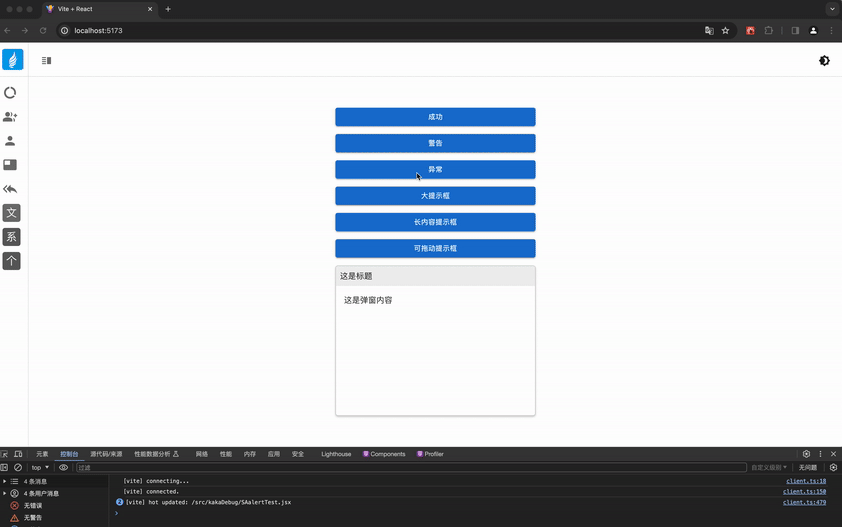Select the Vite + React browser tab
This screenshot has width=842, height=527.
[x=99, y=9]
